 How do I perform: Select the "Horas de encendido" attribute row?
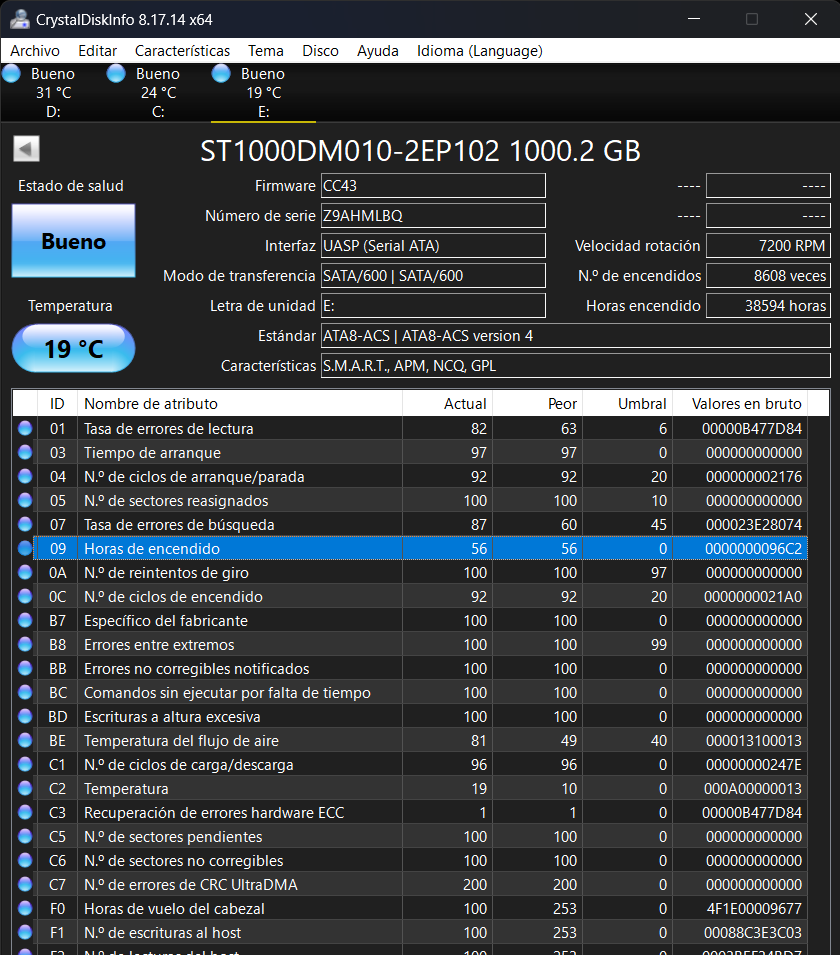[x=200, y=548]
